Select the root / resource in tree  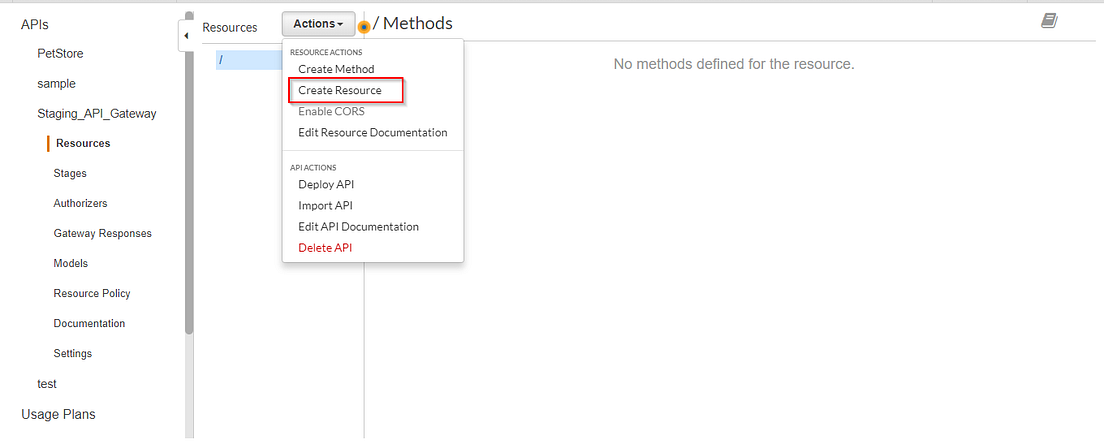[249, 60]
